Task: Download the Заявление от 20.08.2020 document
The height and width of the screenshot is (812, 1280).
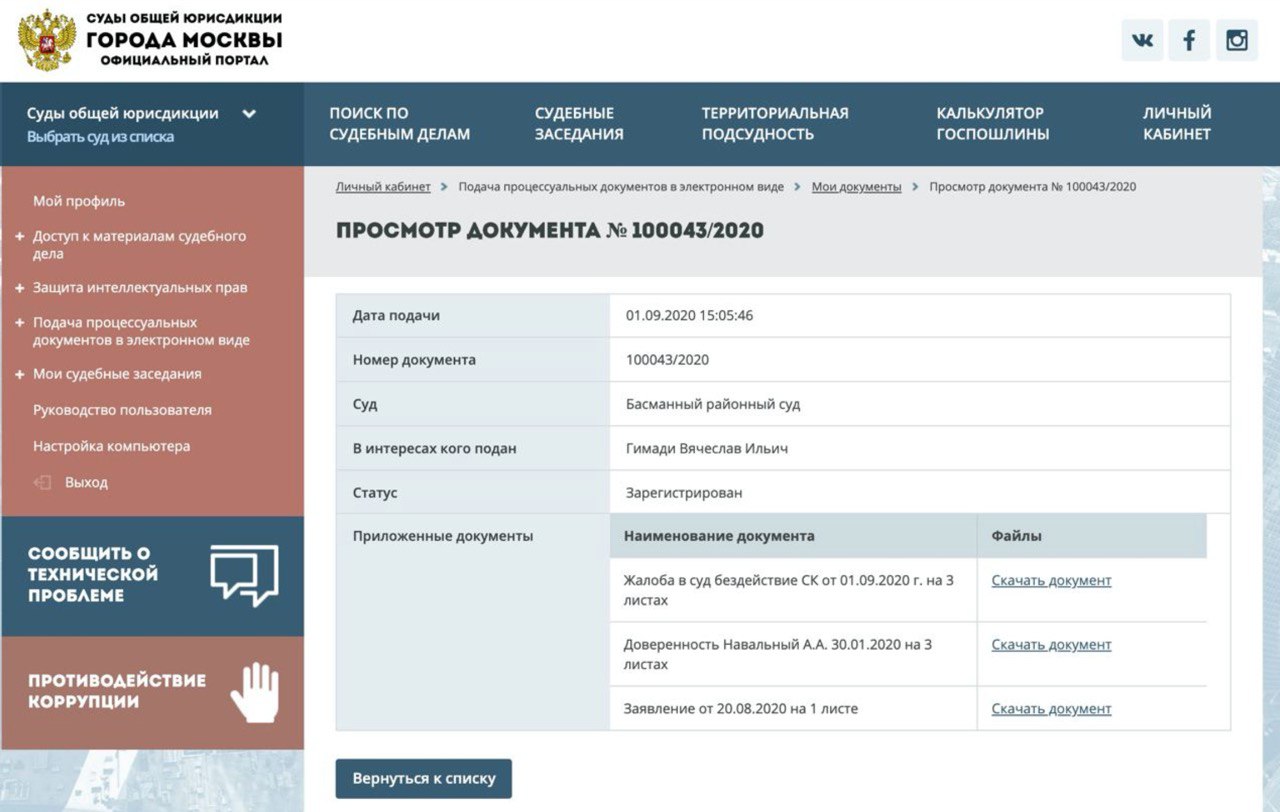Action: (1051, 709)
